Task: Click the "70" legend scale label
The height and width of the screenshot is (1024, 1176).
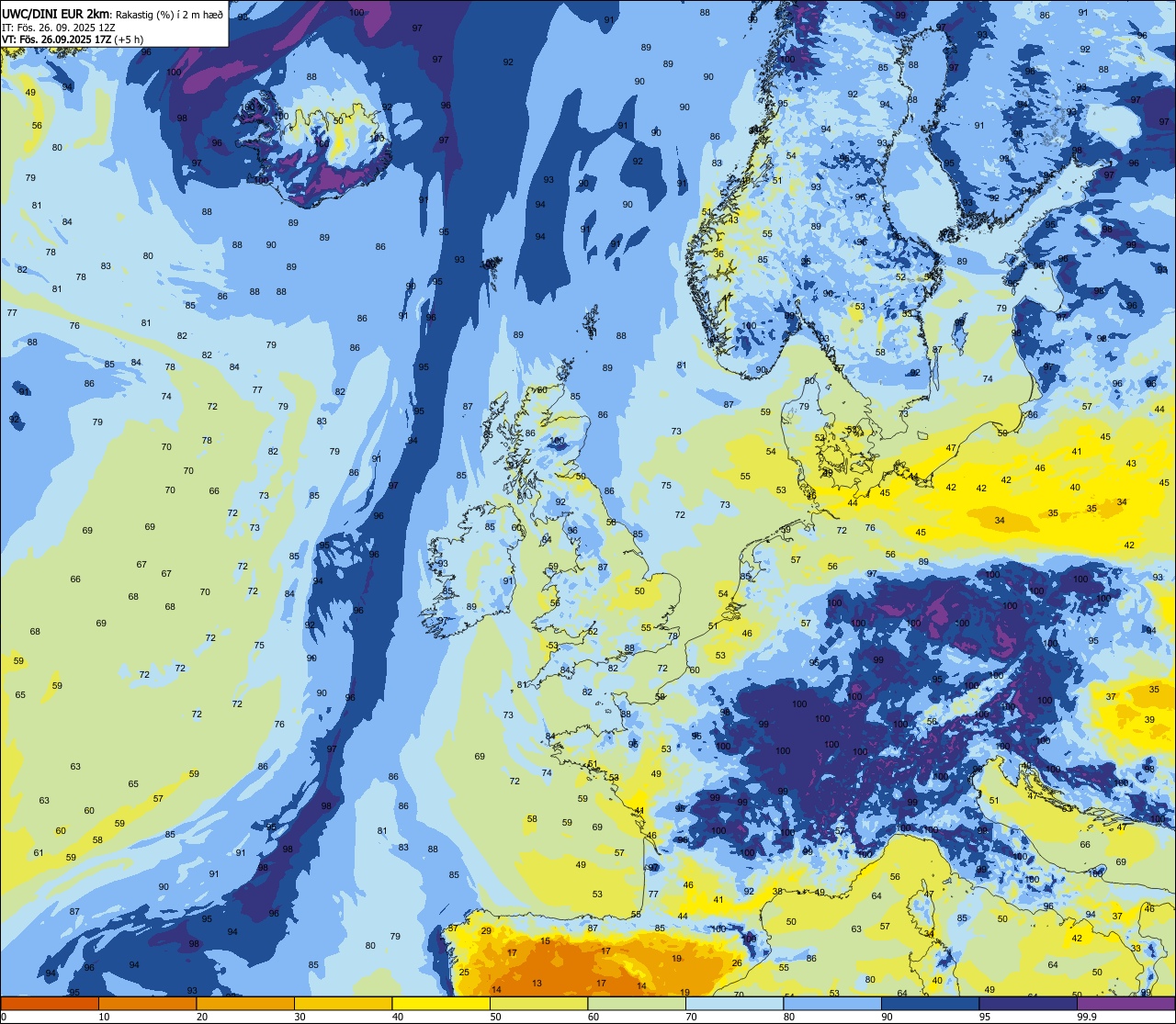Action: tap(691, 1017)
